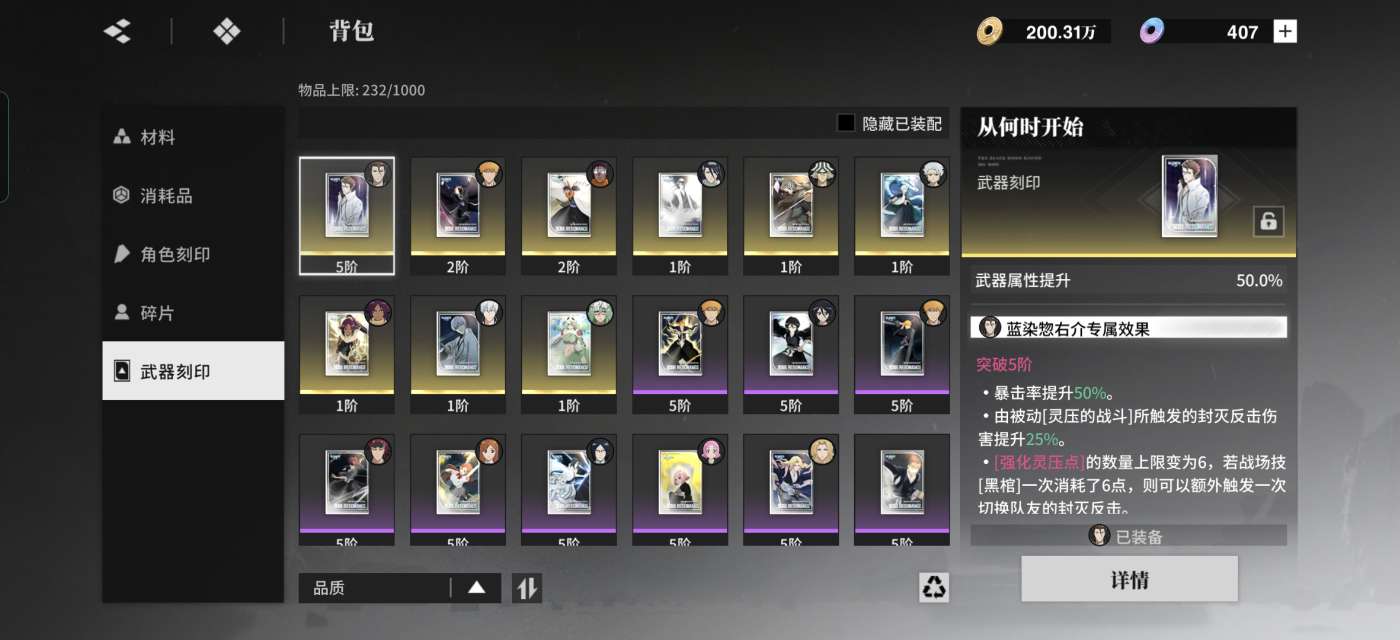Toggle the sort order swap-arrows icon

click(x=526, y=588)
